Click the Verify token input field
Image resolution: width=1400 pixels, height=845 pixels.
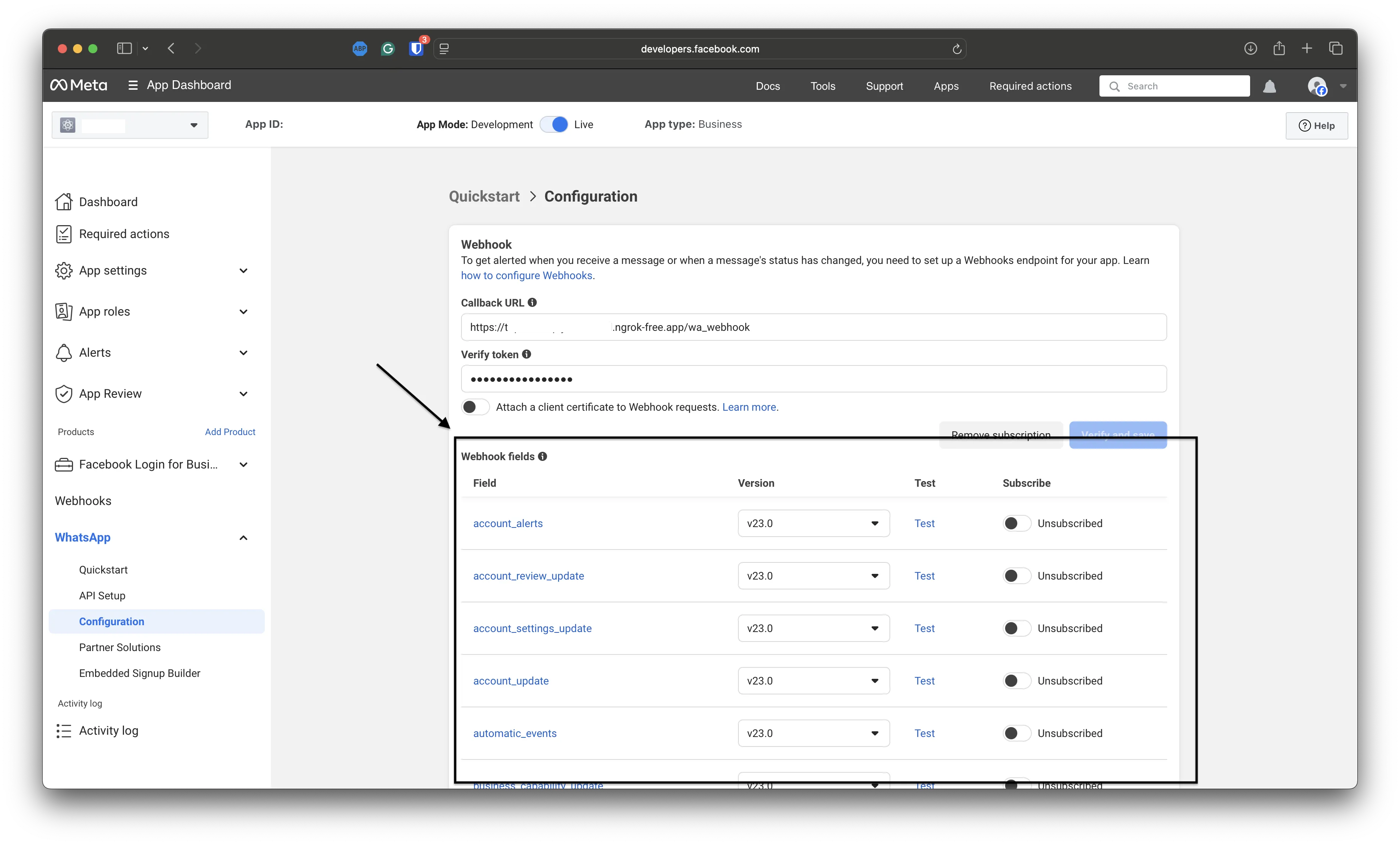click(x=814, y=379)
